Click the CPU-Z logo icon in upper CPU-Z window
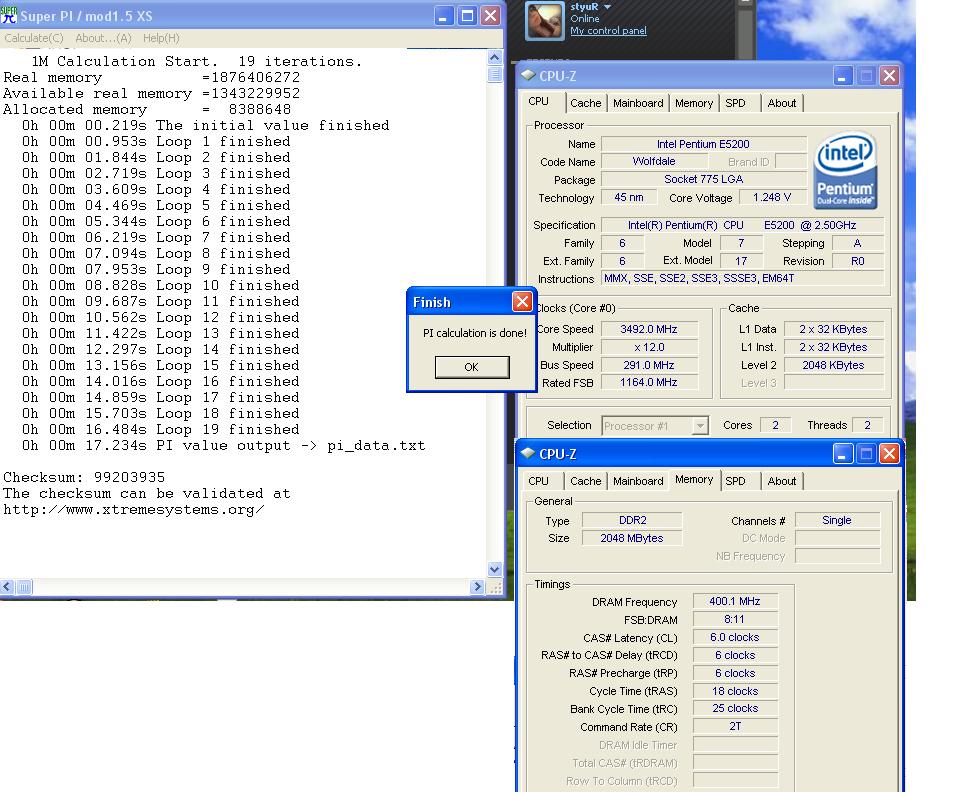 (x=528, y=75)
